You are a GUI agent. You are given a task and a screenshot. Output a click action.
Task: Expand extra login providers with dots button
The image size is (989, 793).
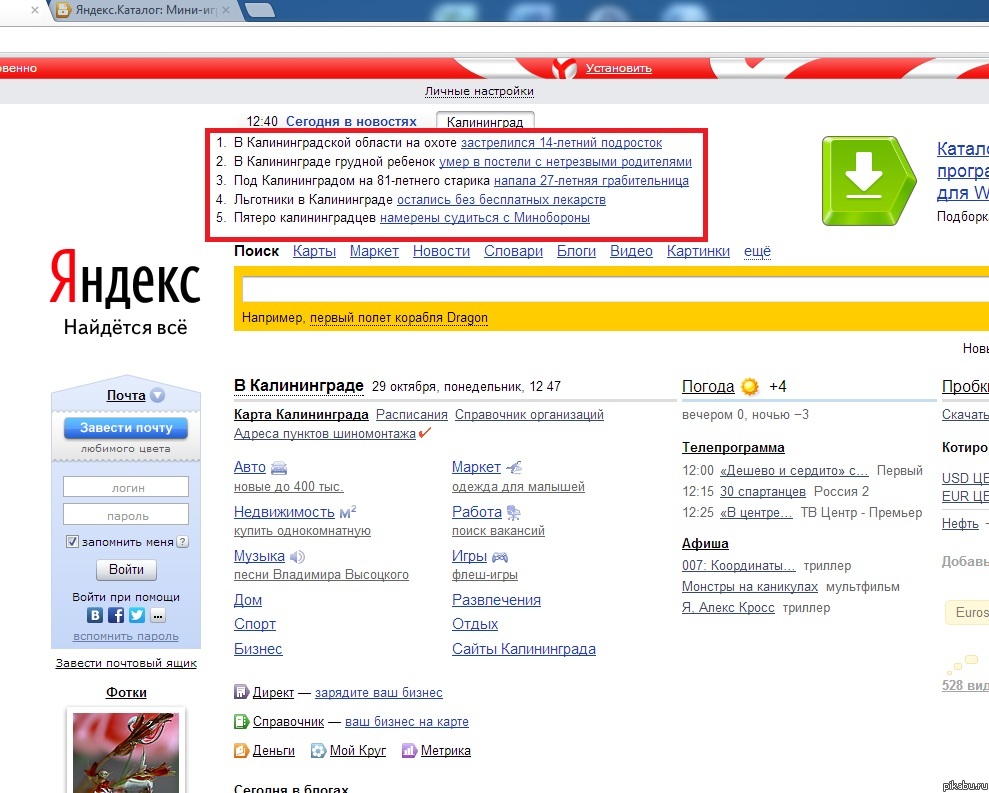[x=157, y=614]
